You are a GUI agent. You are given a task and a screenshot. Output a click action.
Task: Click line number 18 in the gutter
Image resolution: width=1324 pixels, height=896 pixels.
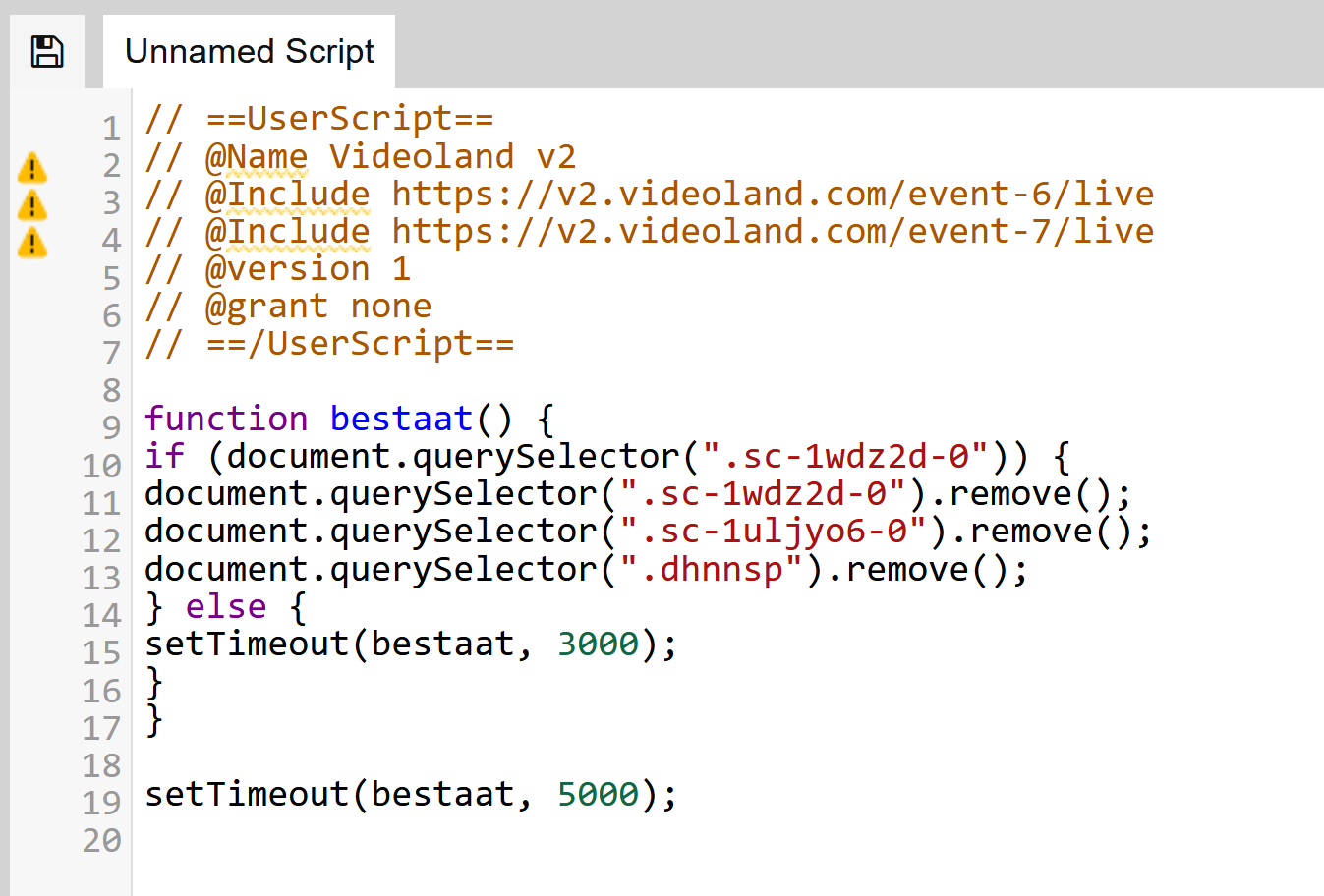101,765
